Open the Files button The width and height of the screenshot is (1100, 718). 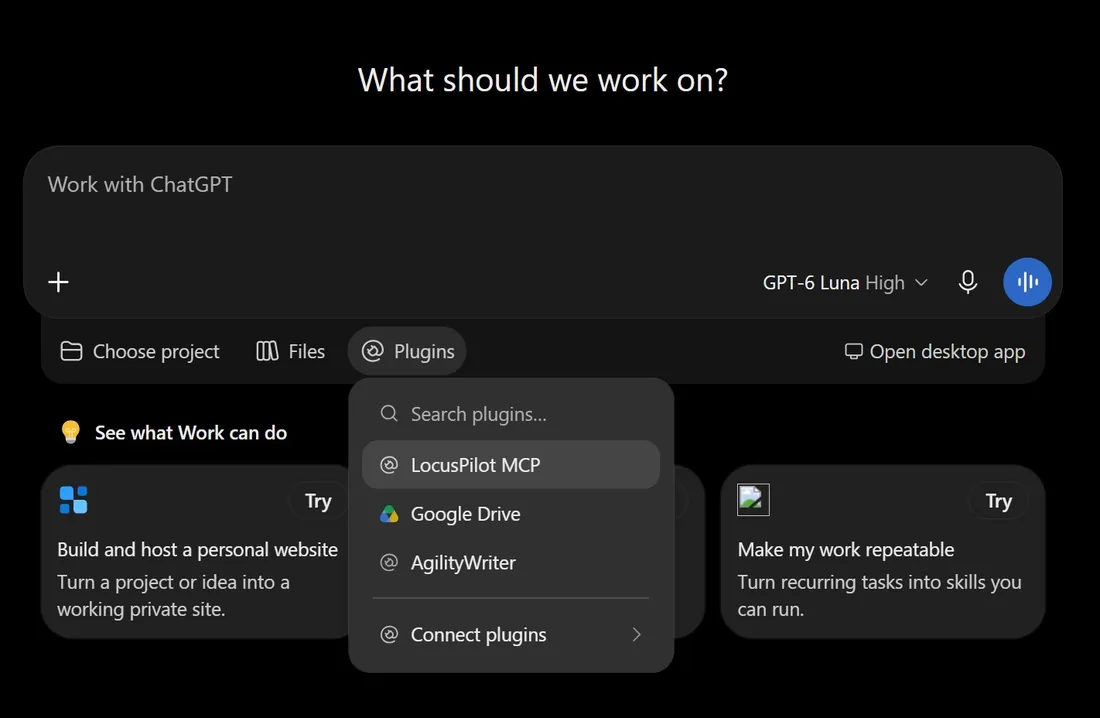click(x=290, y=351)
